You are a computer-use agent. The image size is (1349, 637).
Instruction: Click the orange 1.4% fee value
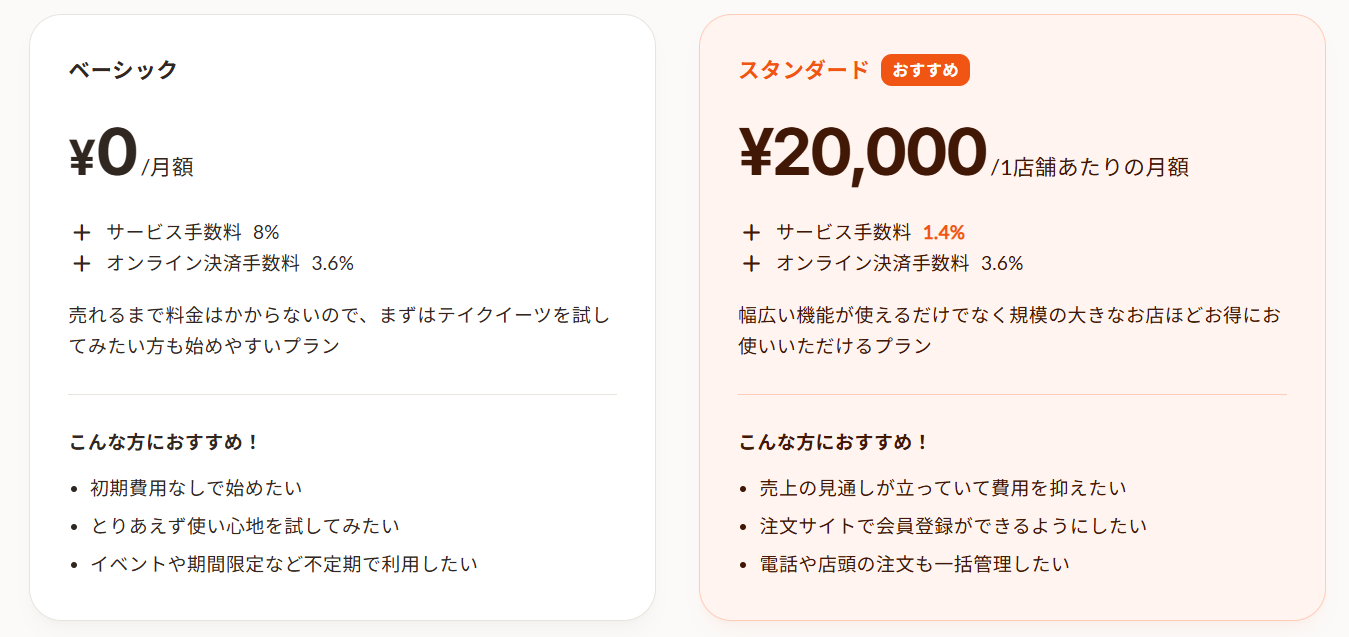[x=943, y=233]
